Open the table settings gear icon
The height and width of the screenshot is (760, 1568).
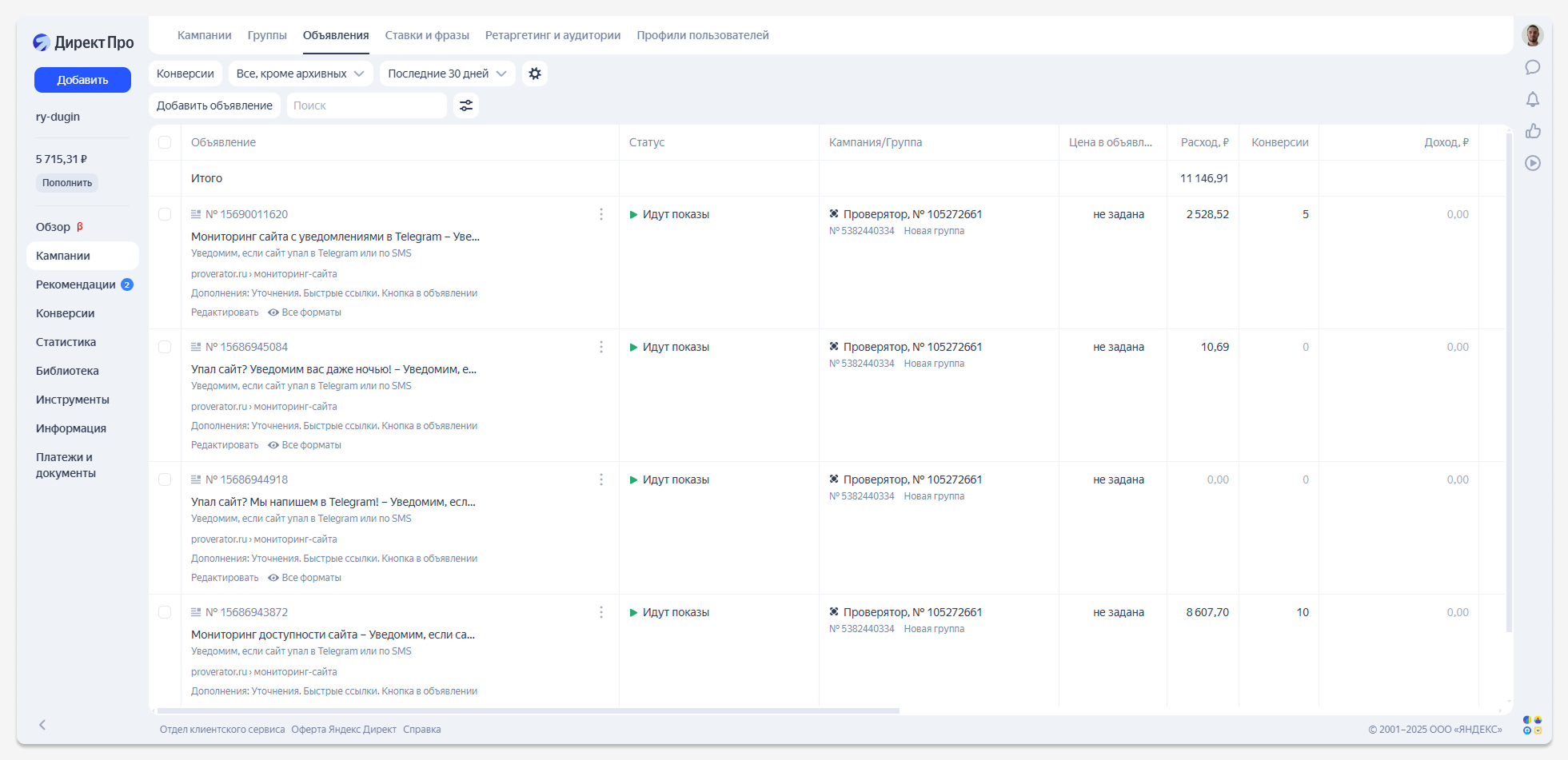point(535,74)
